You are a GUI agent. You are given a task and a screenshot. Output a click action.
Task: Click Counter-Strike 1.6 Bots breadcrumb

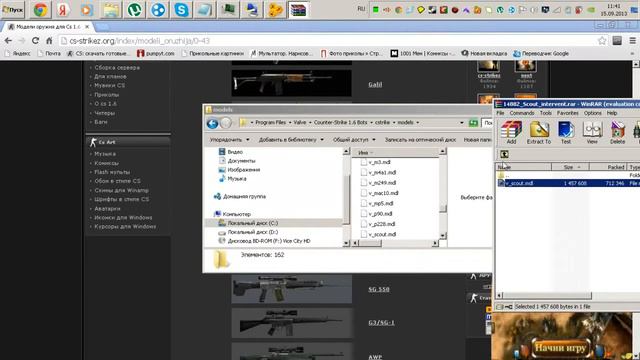(x=340, y=122)
